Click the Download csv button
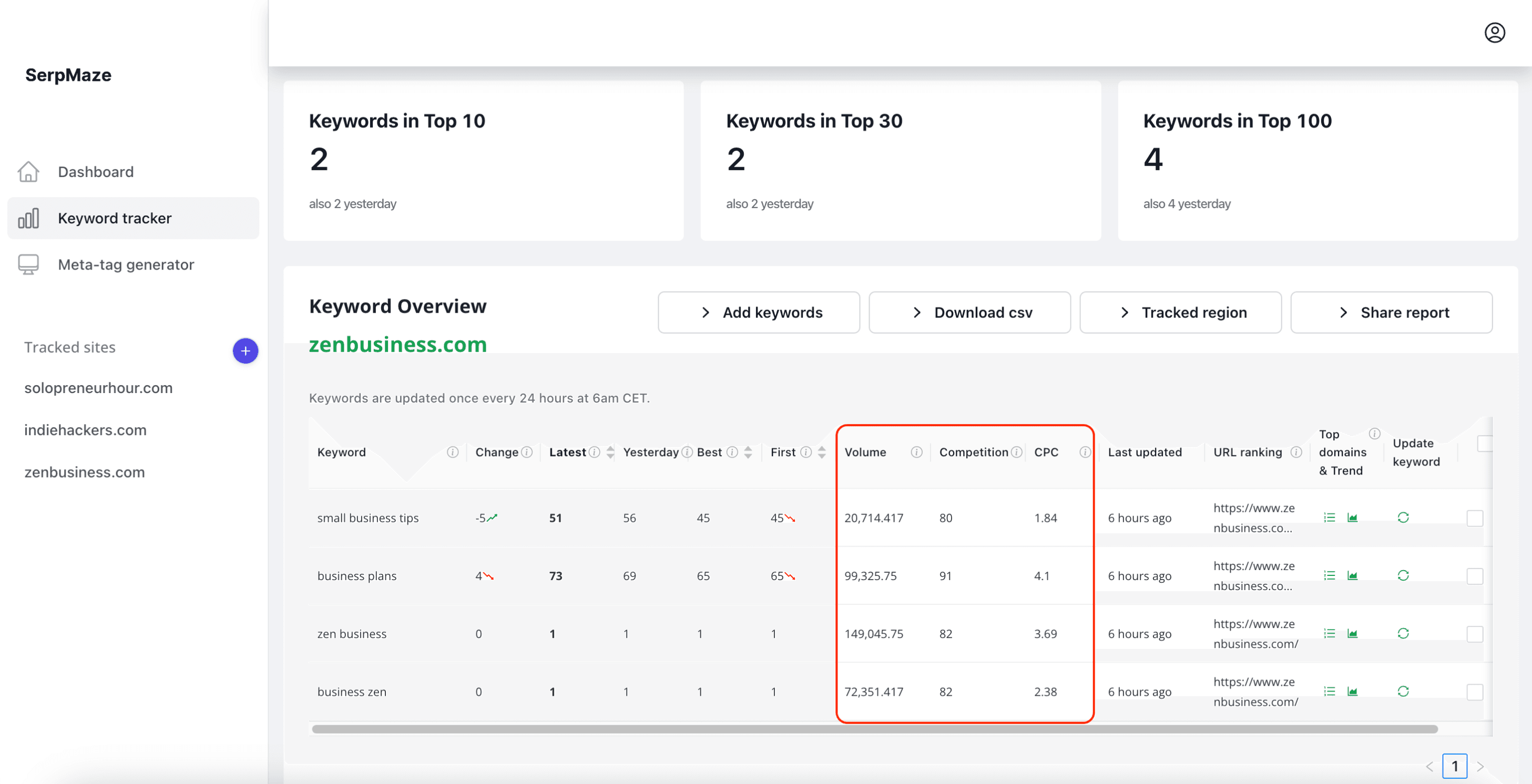Viewport: 1532px width, 784px height. [969, 312]
